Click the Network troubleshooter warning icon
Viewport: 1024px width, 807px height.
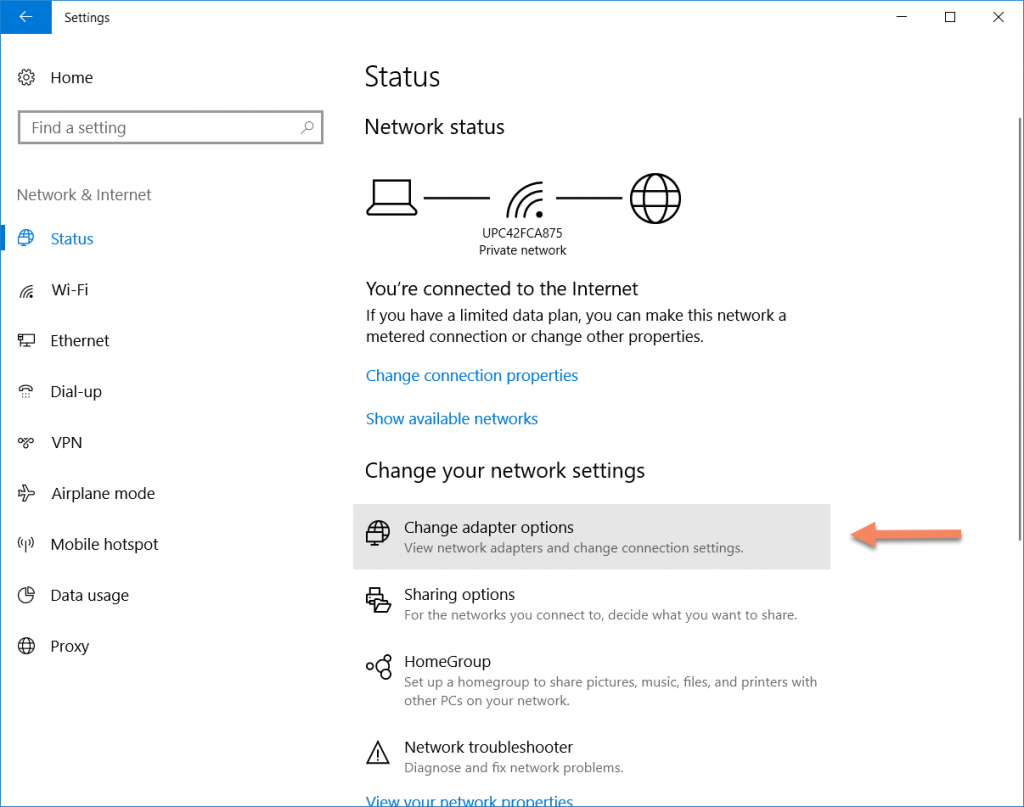pyautogui.click(x=377, y=753)
